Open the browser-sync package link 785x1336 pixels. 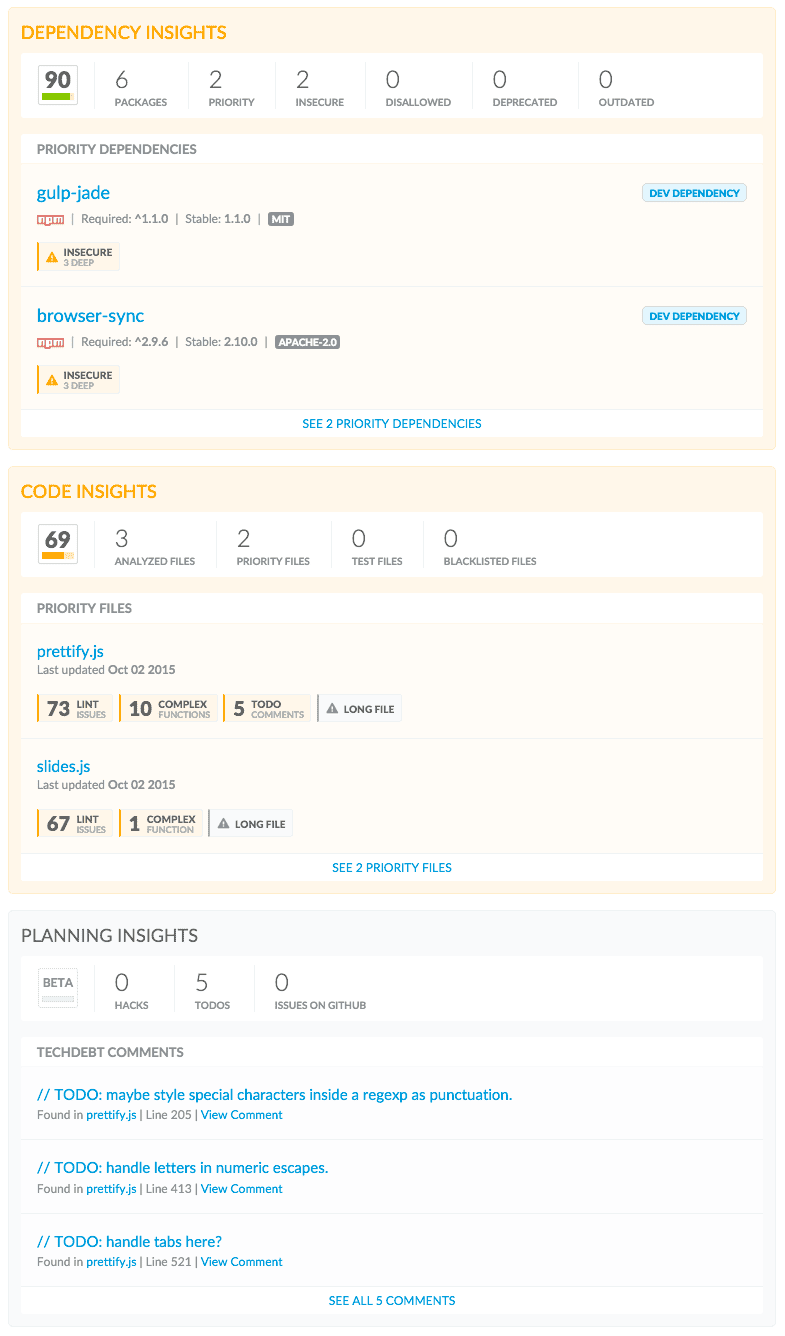pos(90,316)
